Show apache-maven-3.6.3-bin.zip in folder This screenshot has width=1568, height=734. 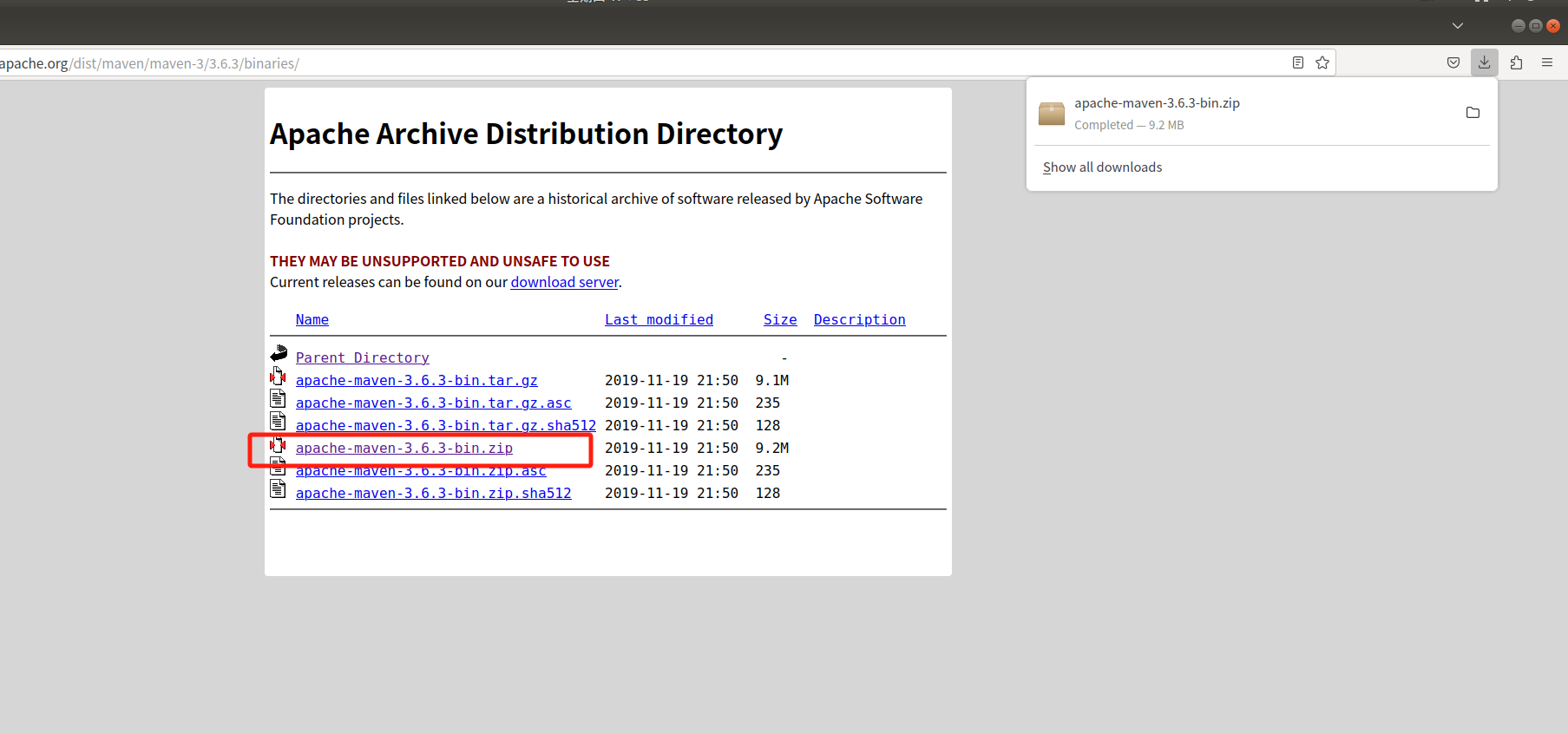coord(1473,113)
